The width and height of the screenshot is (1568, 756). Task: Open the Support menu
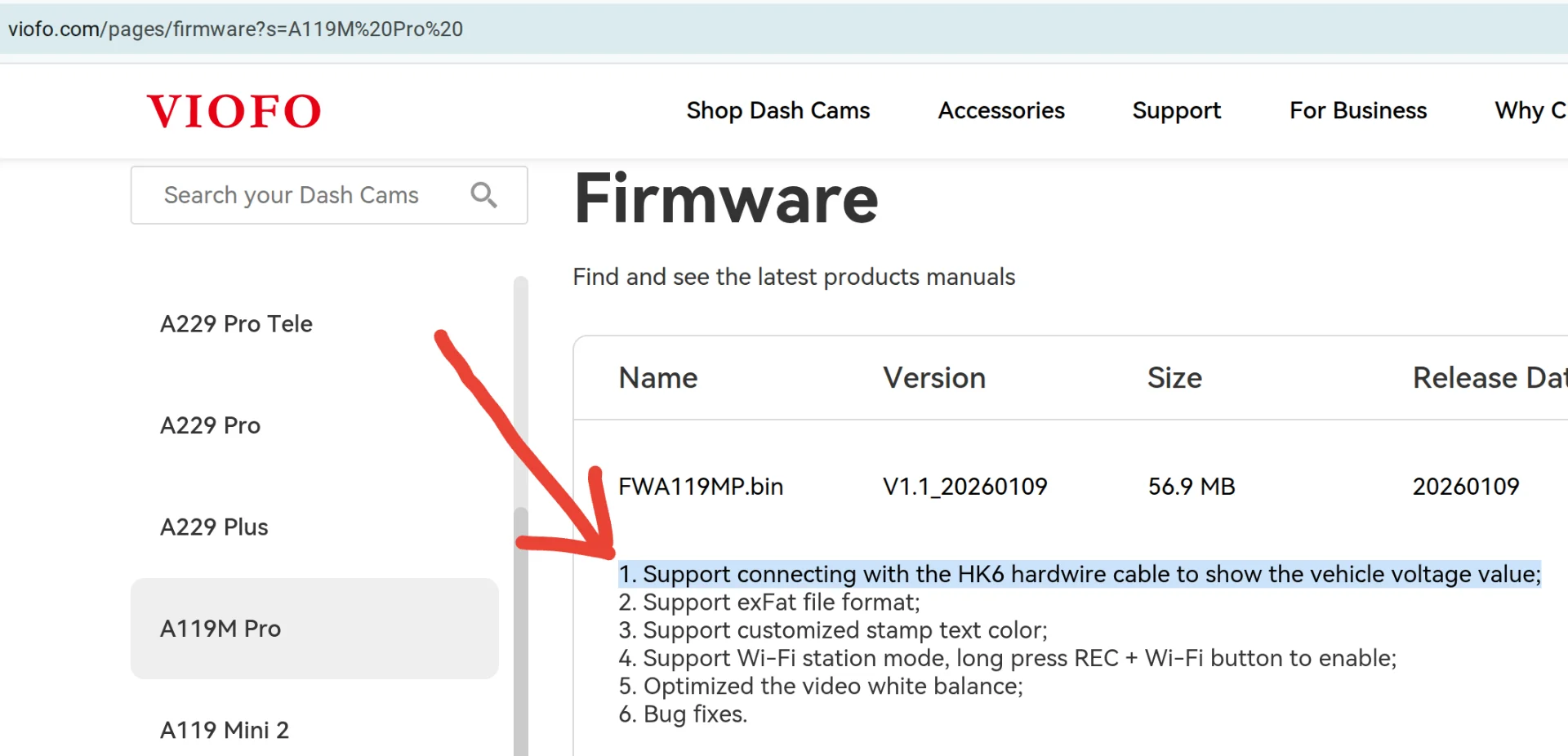pos(1177,110)
